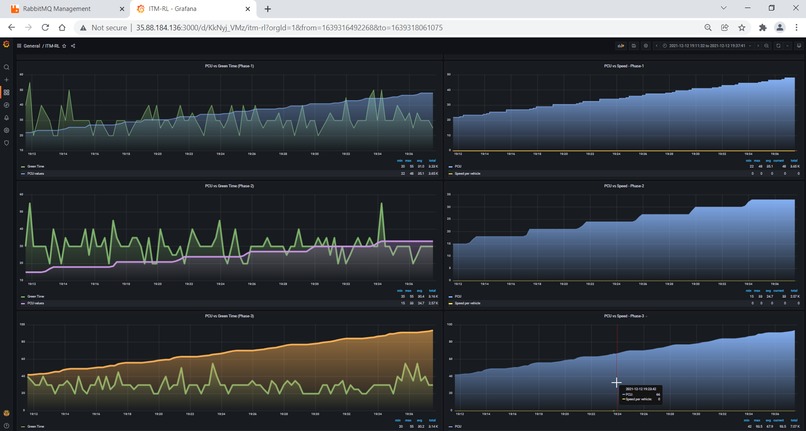Image resolution: width=806 pixels, height=431 pixels.
Task: Open the browser three-dot menu
Action: pyautogui.click(x=797, y=28)
